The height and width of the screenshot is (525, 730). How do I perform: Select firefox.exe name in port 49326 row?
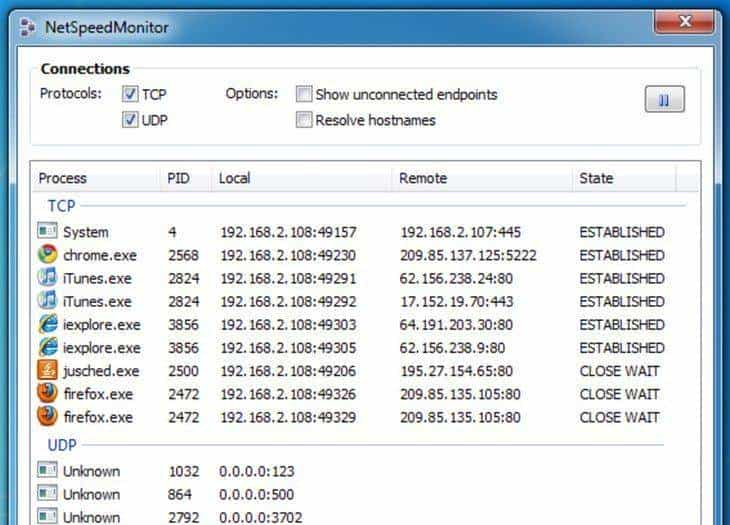pyautogui.click(x=98, y=395)
